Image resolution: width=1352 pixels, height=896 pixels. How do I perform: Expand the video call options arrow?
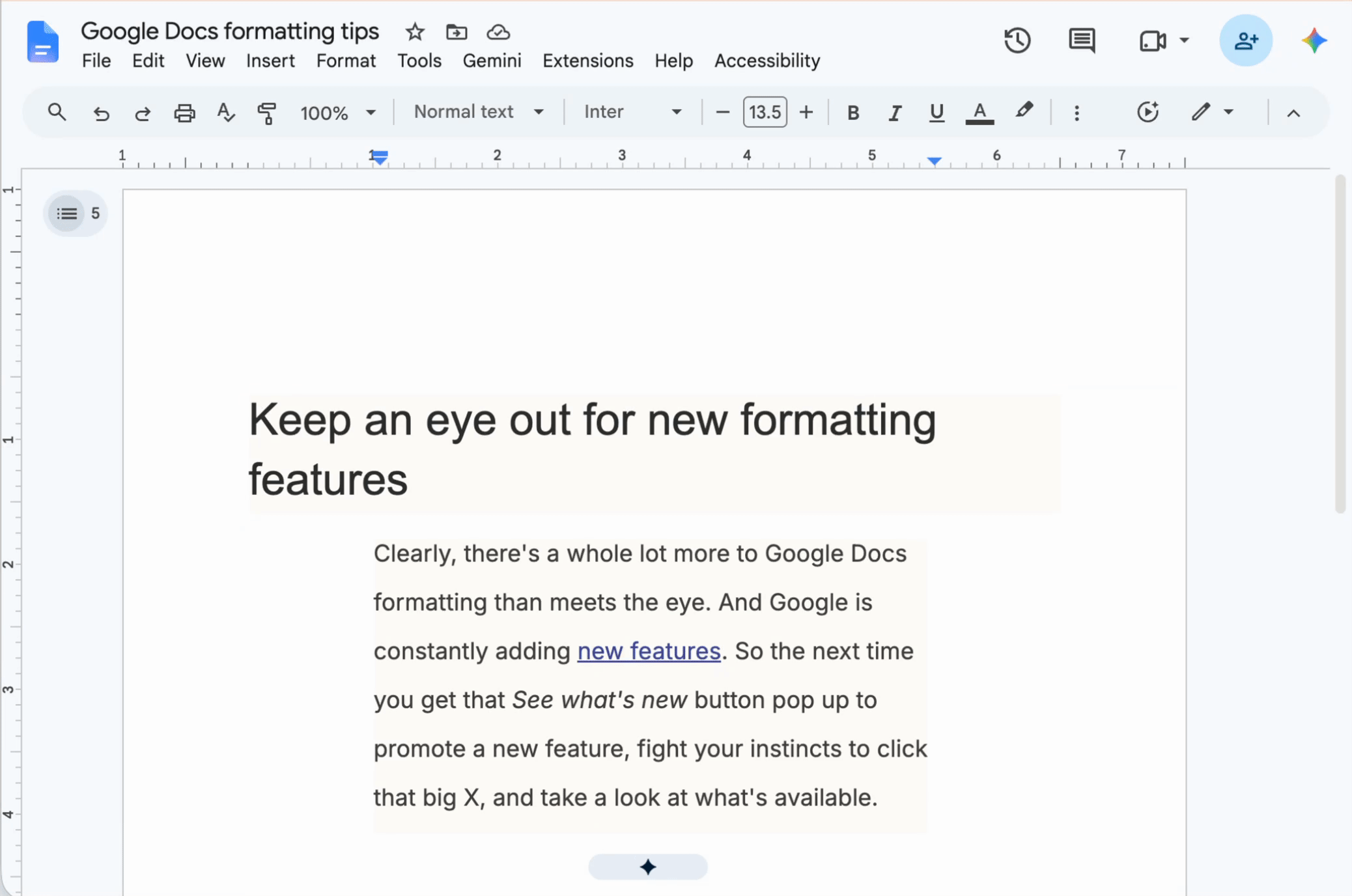[x=1184, y=40]
